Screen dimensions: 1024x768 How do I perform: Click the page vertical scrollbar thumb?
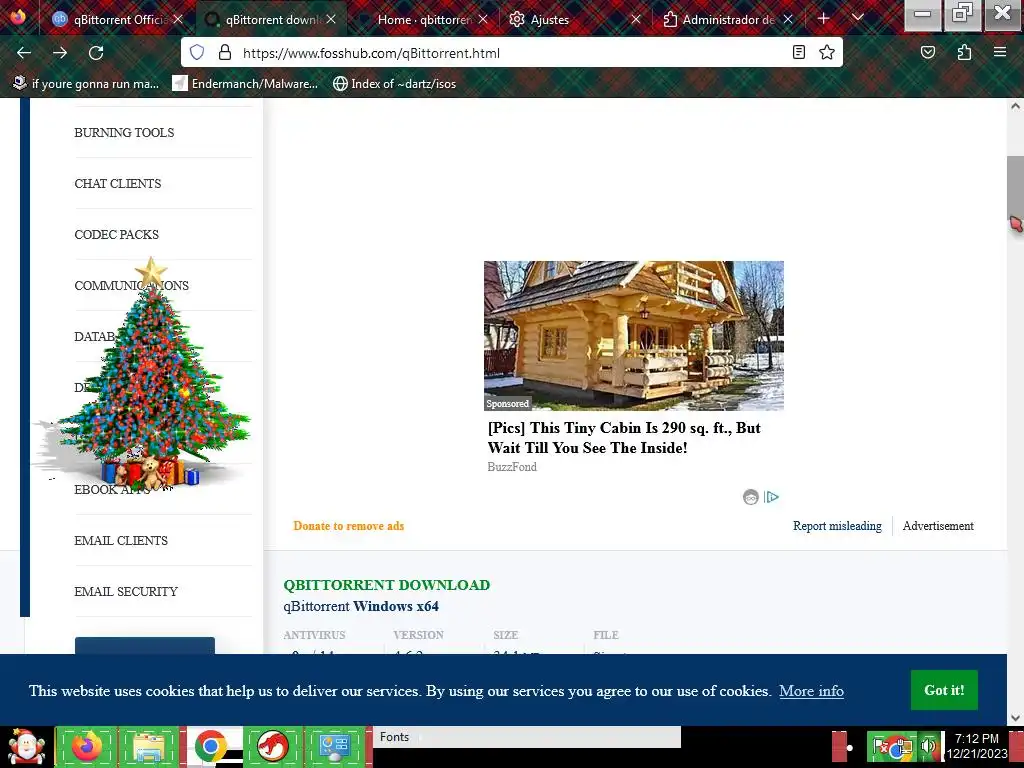(x=1015, y=189)
